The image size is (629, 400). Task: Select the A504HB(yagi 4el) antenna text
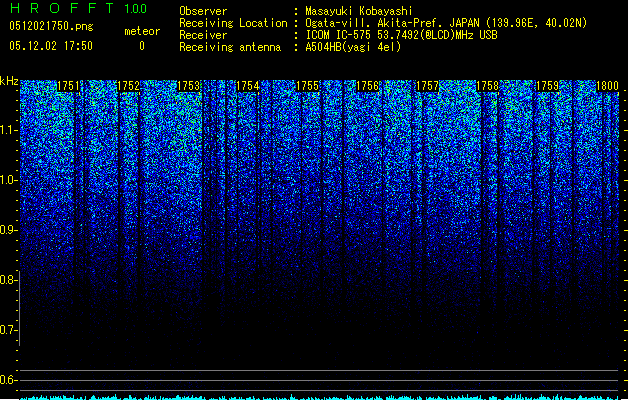click(x=353, y=47)
